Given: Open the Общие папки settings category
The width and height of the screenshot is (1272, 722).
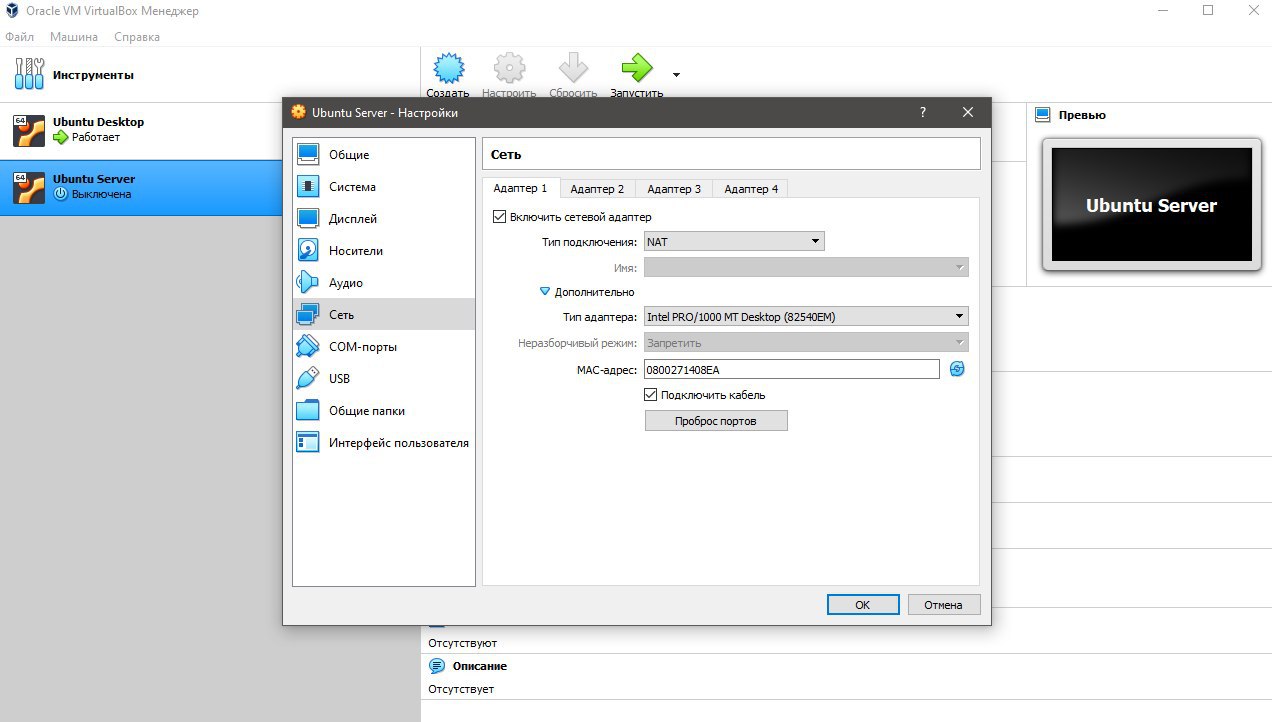Looking at the screenshot, I should (x=383, y=411).
